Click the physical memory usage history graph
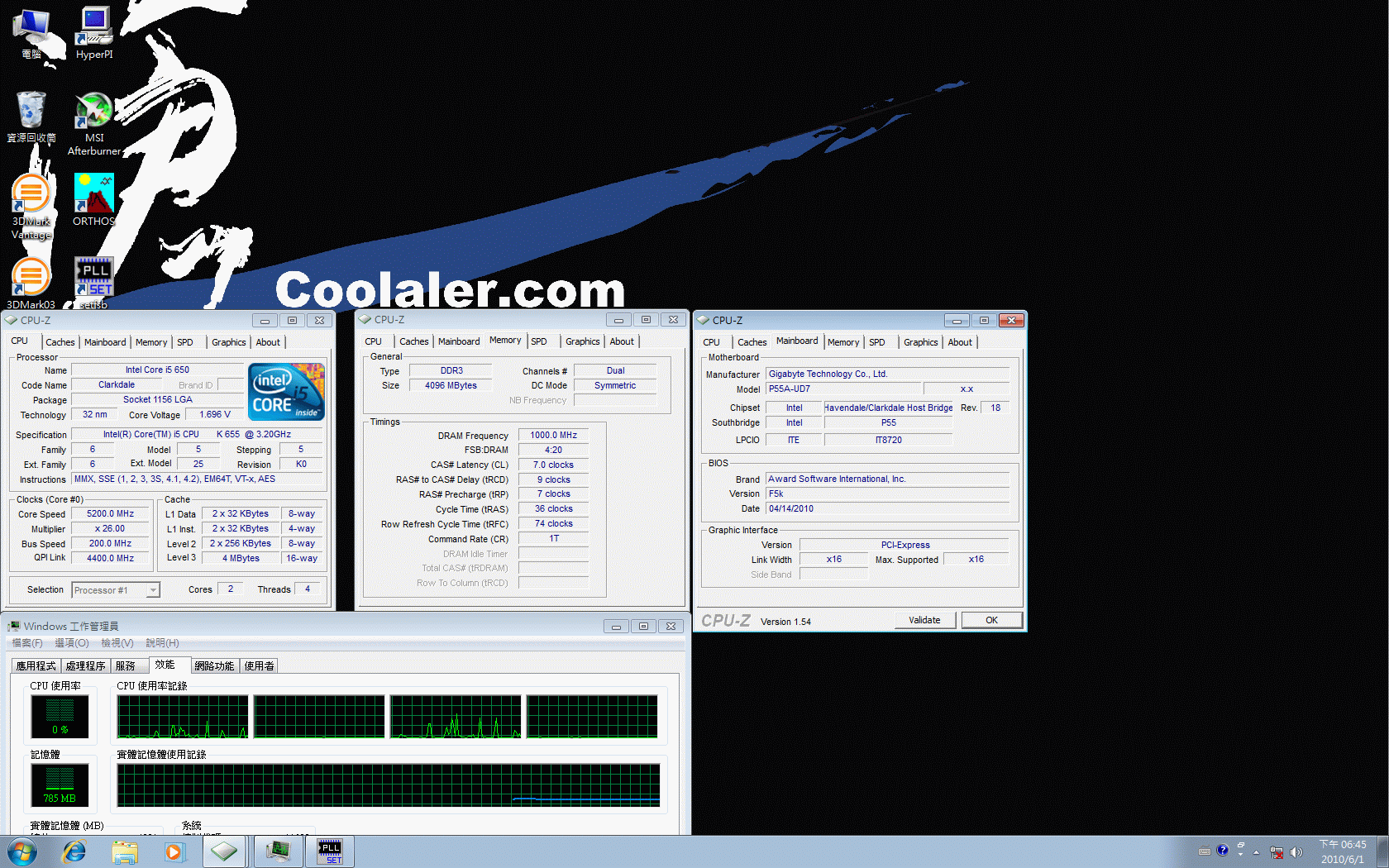This screenshot has width=1389, height=868. click(389, 785)
